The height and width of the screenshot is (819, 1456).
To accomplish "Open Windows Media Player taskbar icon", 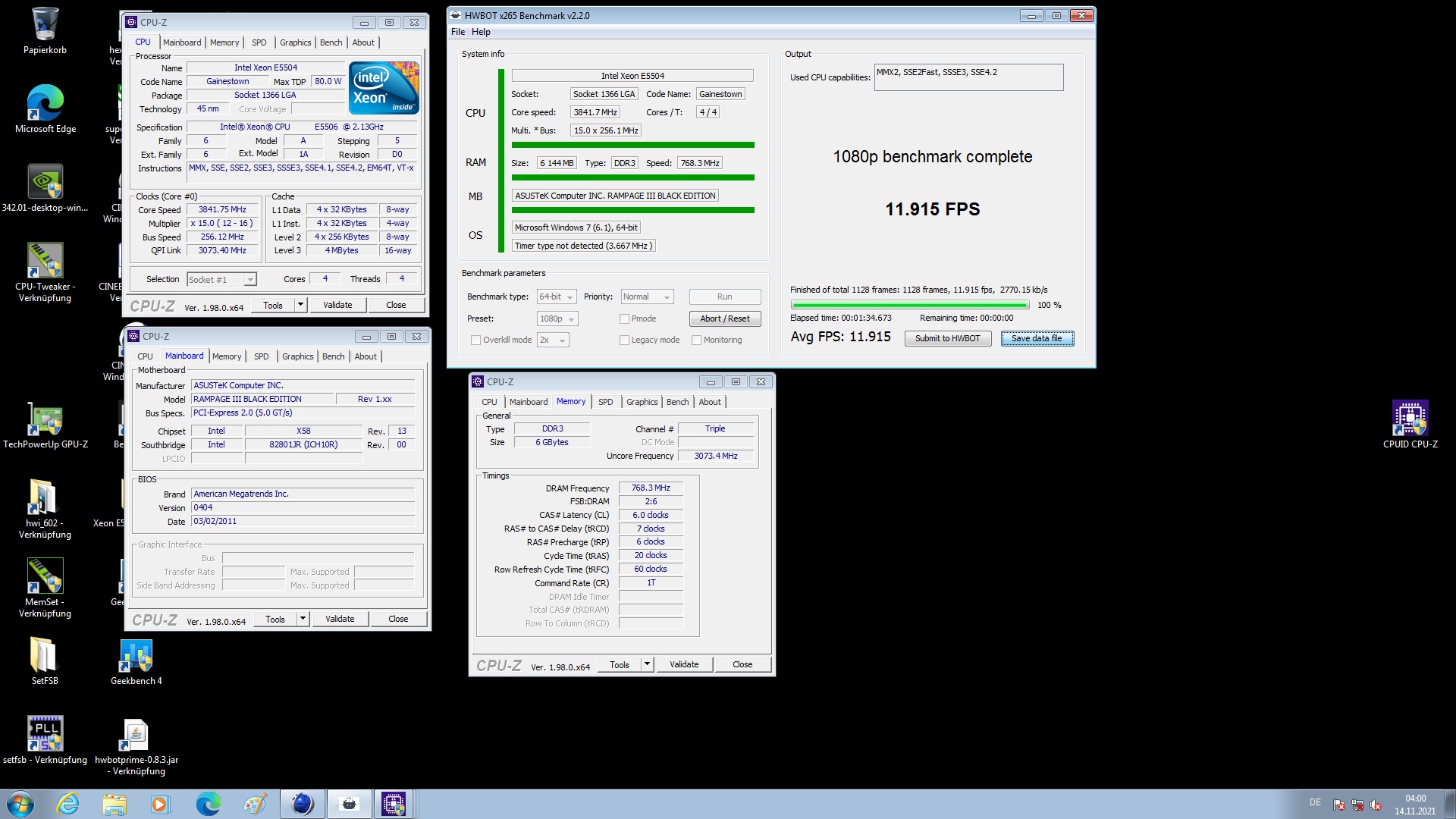I will point(160,804).
